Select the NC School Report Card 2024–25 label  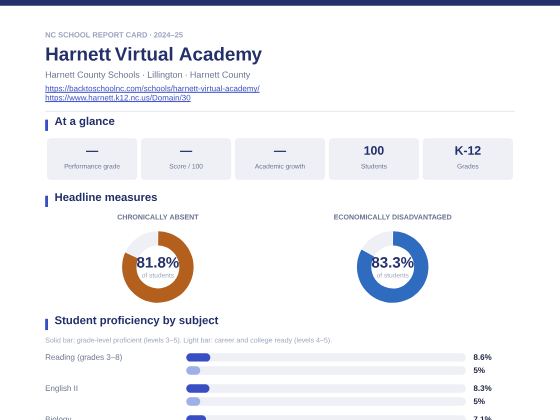(x=114, y=35)
